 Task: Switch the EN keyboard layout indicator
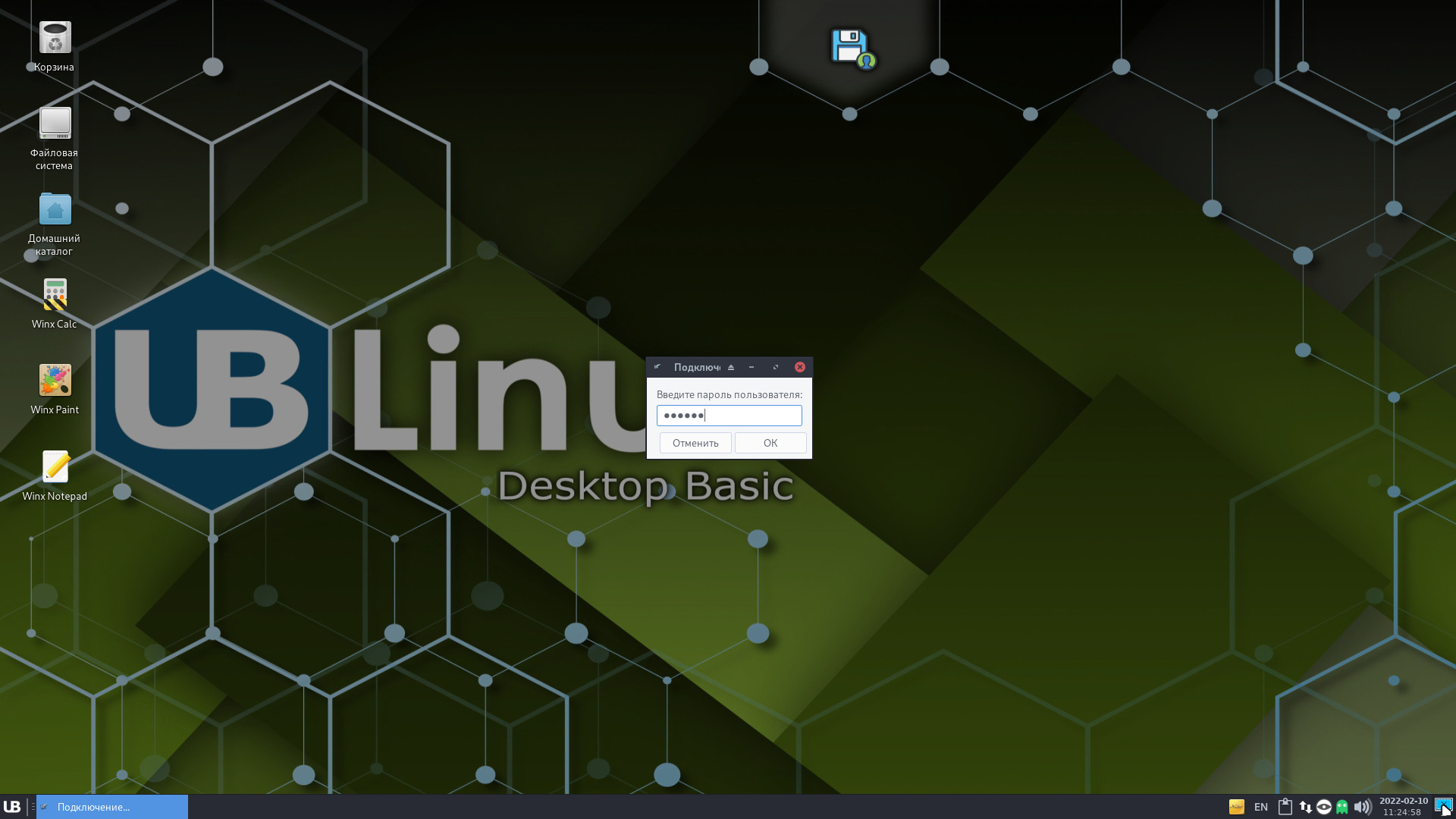coord(1261,807)
